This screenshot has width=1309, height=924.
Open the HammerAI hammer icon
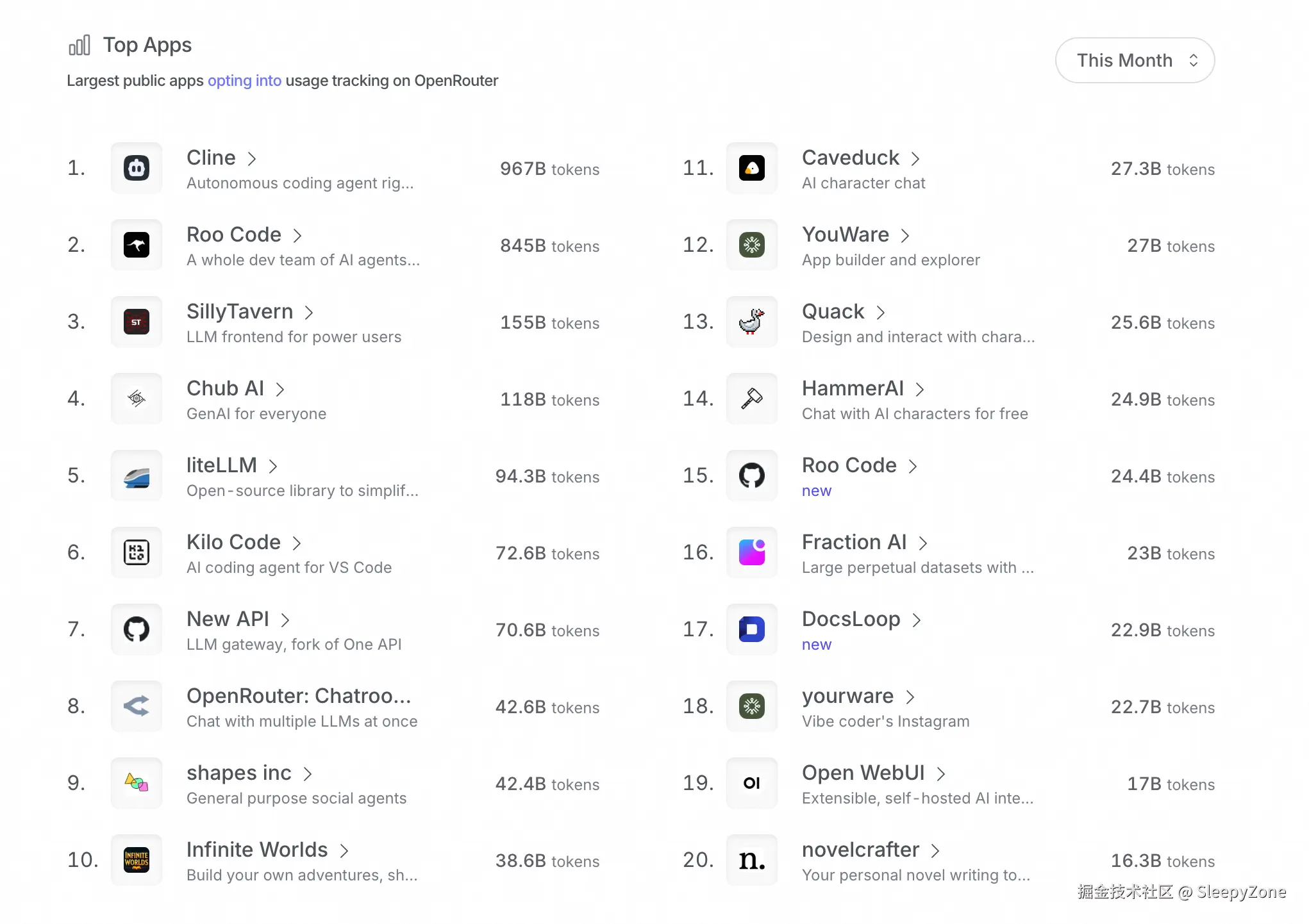tap(752, 399)
